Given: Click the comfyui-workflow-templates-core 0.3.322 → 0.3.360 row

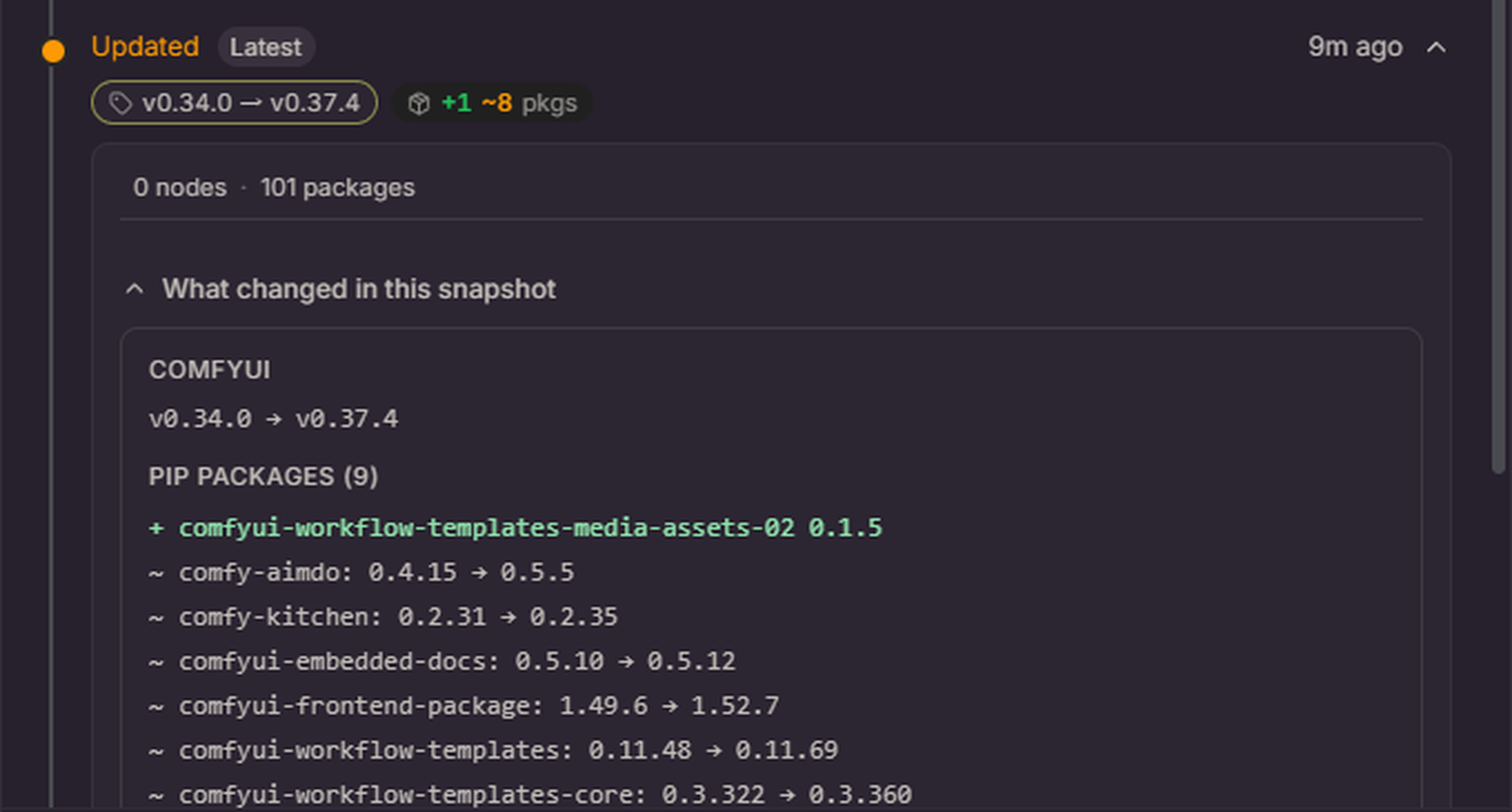Looking at the screenshot, I should tap(530, 794).
